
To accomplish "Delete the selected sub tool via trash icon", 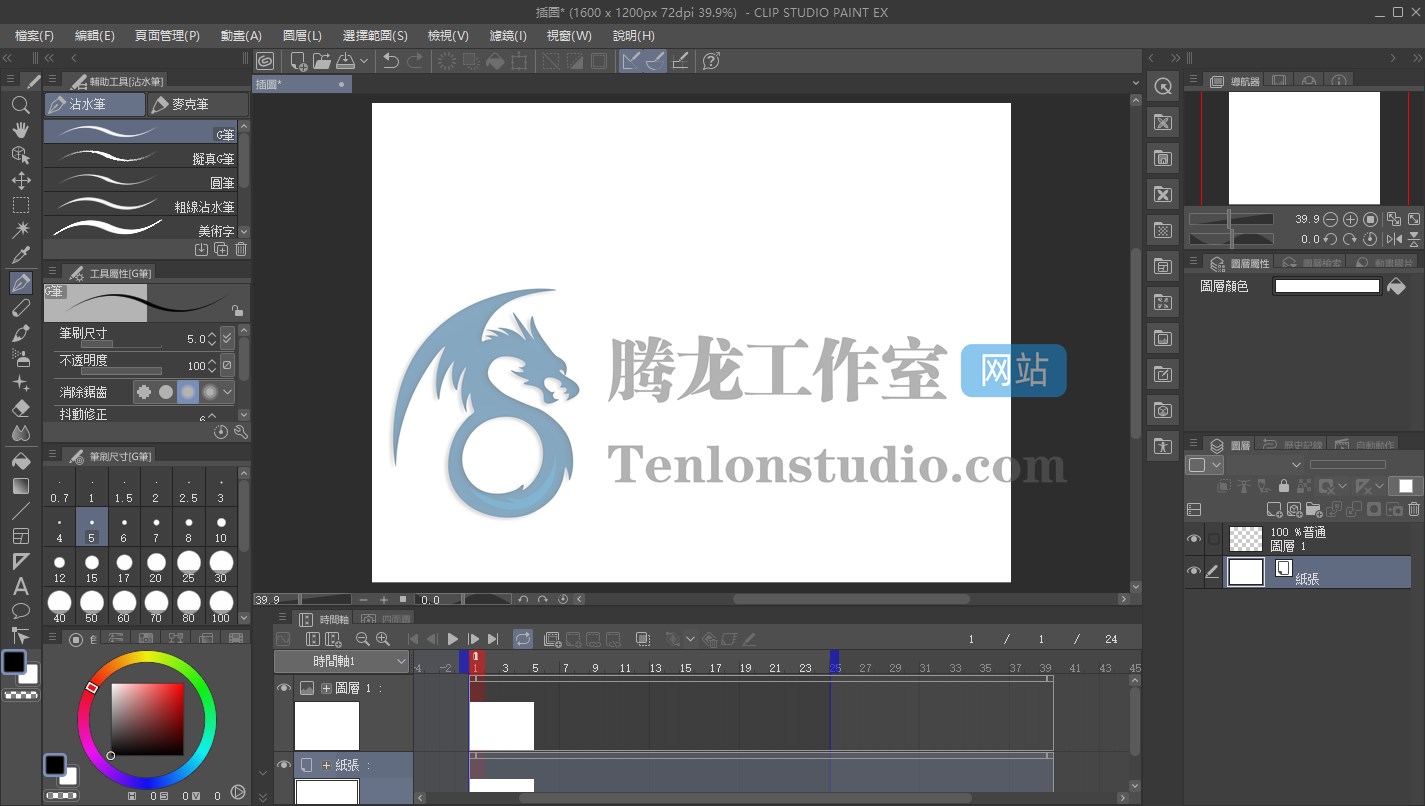I will [x=240, y=249].
